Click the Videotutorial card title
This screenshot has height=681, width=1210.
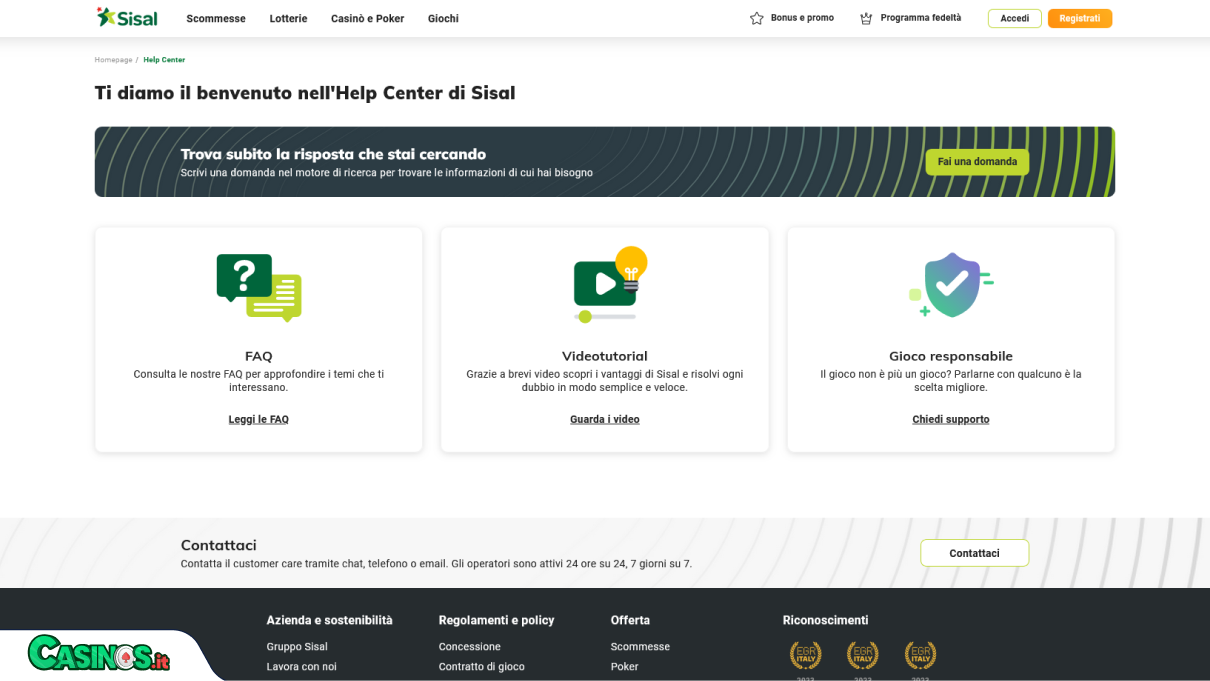coord(605,356)
